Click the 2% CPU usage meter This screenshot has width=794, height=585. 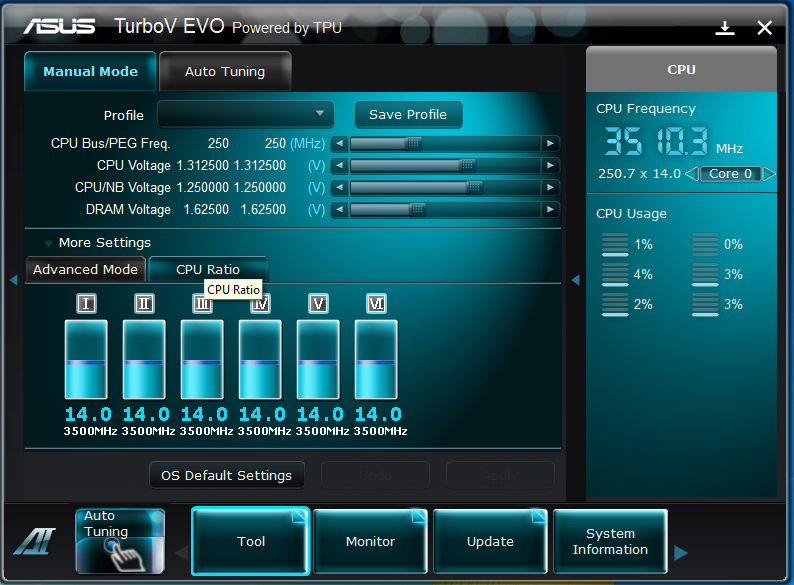coord(615,304)
